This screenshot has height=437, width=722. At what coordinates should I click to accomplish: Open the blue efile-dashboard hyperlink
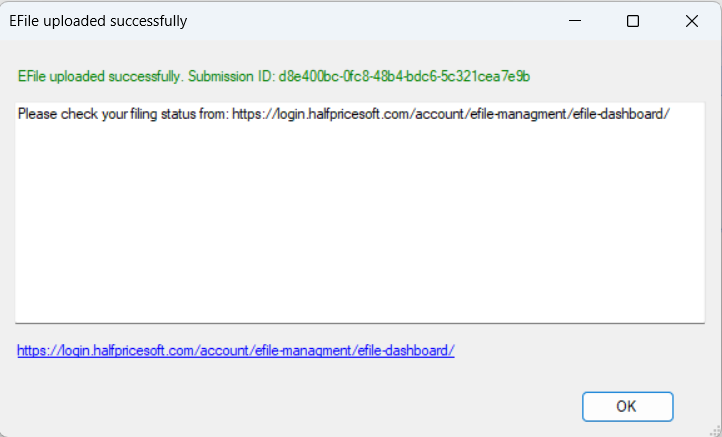click(236, 351)
